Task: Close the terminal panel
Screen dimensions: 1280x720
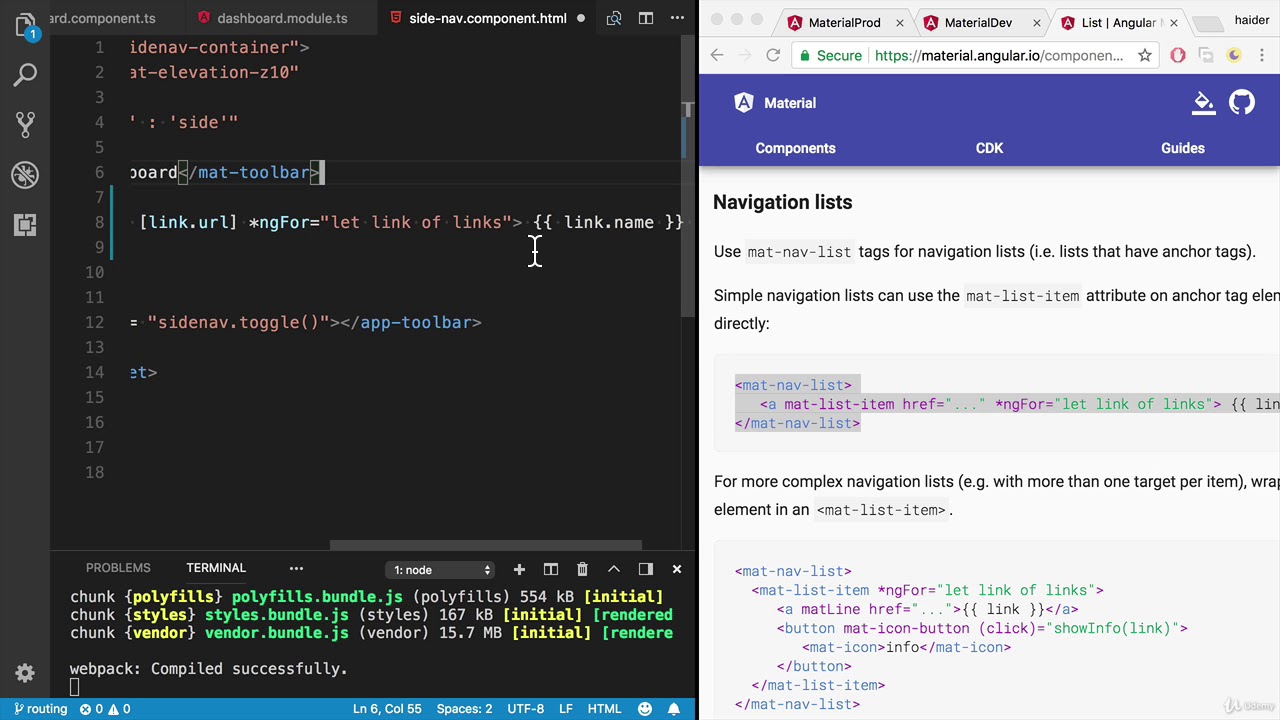Action: point(677,569)
